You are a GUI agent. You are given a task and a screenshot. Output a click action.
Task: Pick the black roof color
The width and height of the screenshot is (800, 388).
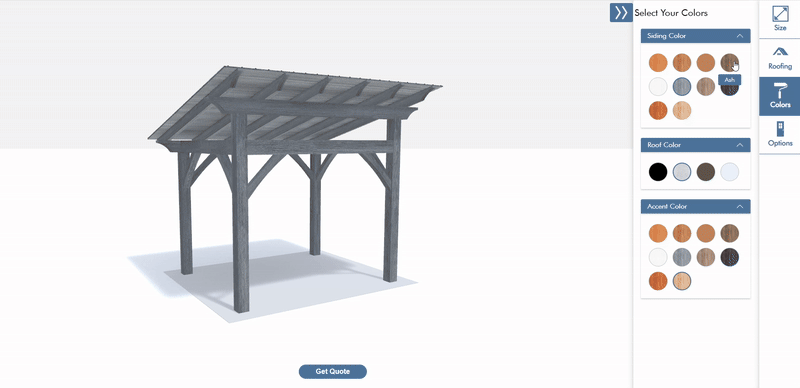tap(658, 172)
